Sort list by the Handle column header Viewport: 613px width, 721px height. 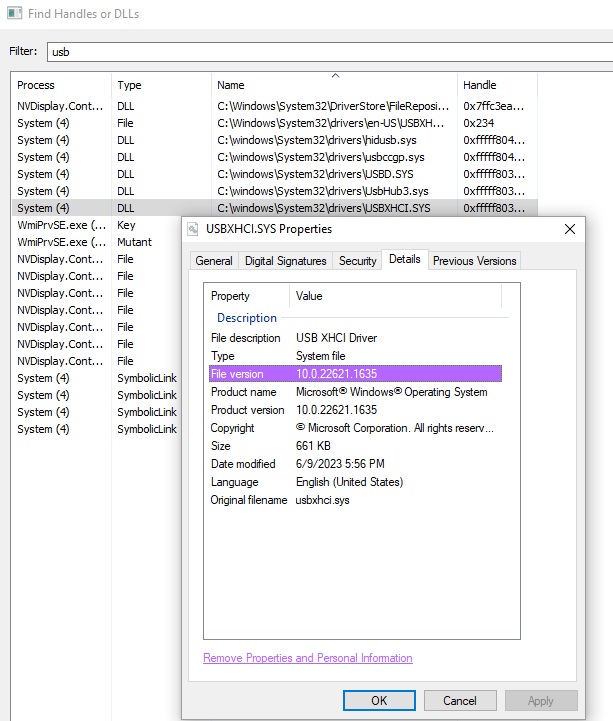(496, 85)
